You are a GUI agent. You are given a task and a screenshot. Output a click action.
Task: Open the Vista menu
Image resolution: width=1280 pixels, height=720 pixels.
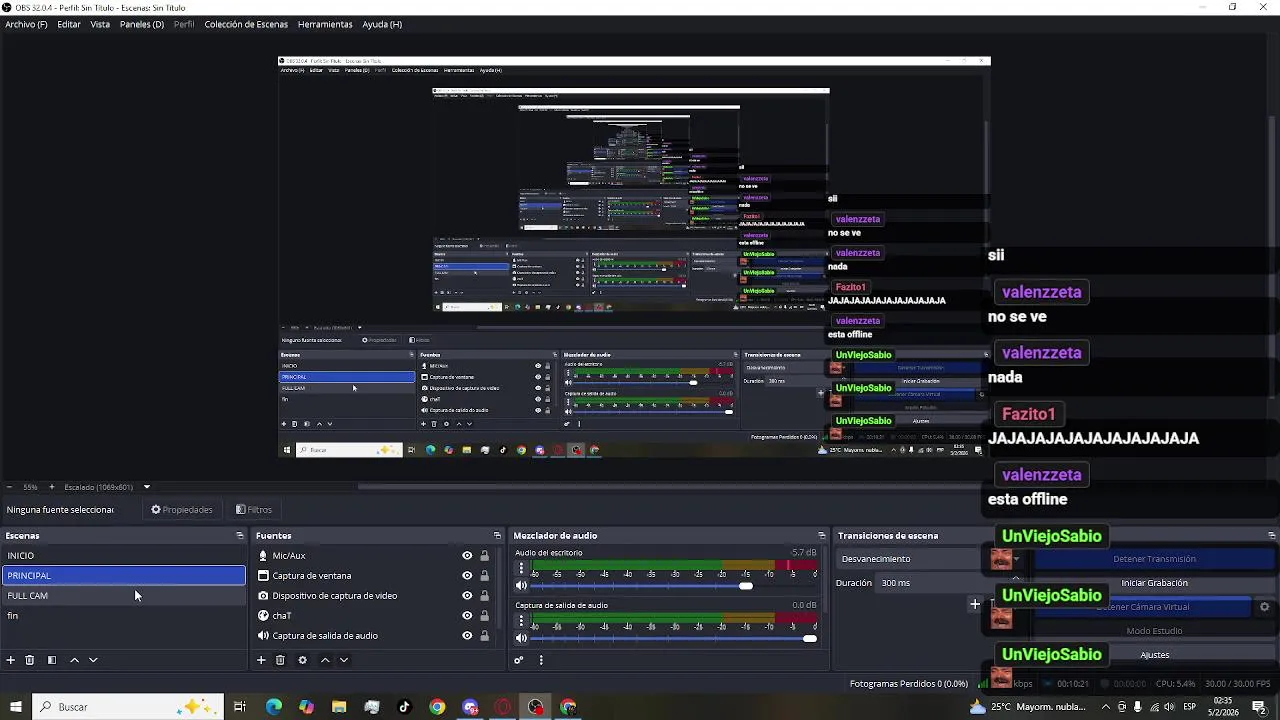[x=100, y=24]
